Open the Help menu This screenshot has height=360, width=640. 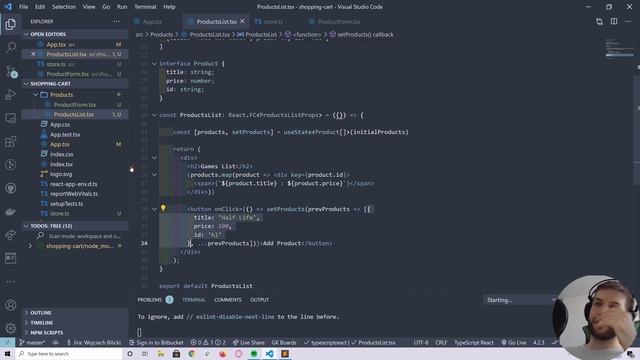[x=169, y=7]
